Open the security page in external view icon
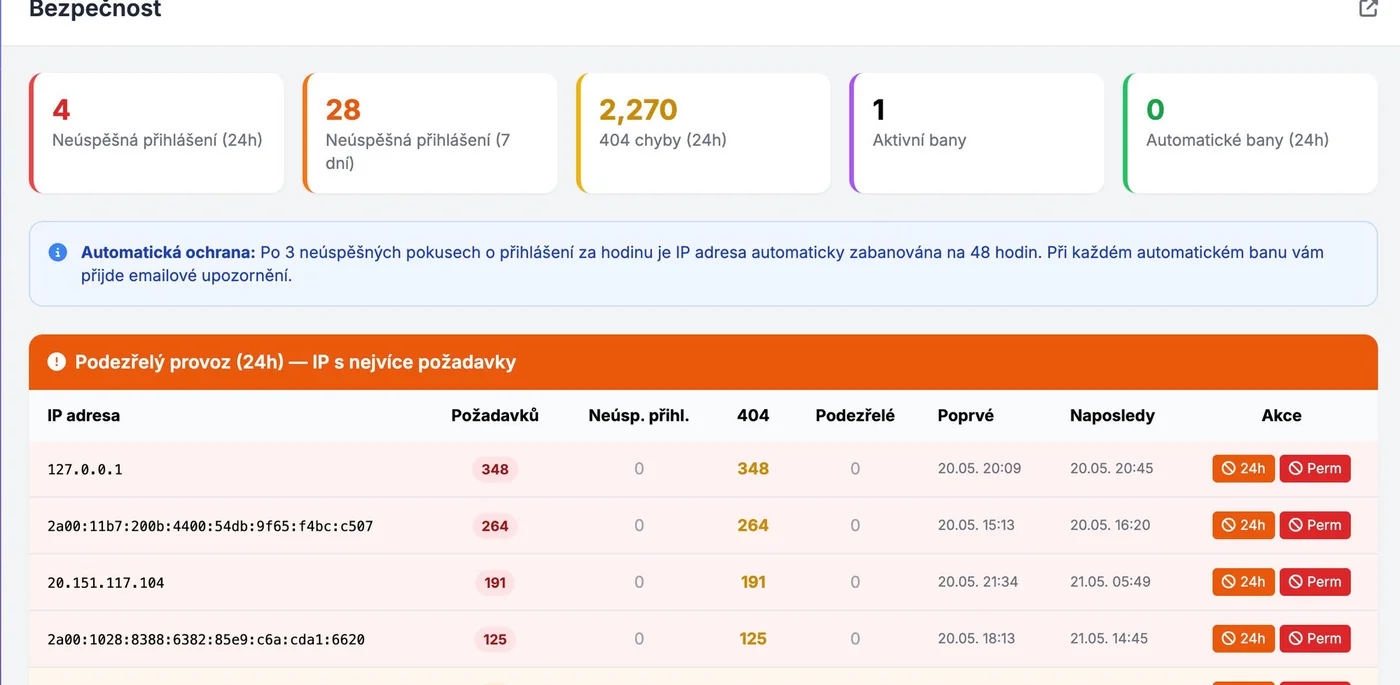 click(x=1368, y=8)
